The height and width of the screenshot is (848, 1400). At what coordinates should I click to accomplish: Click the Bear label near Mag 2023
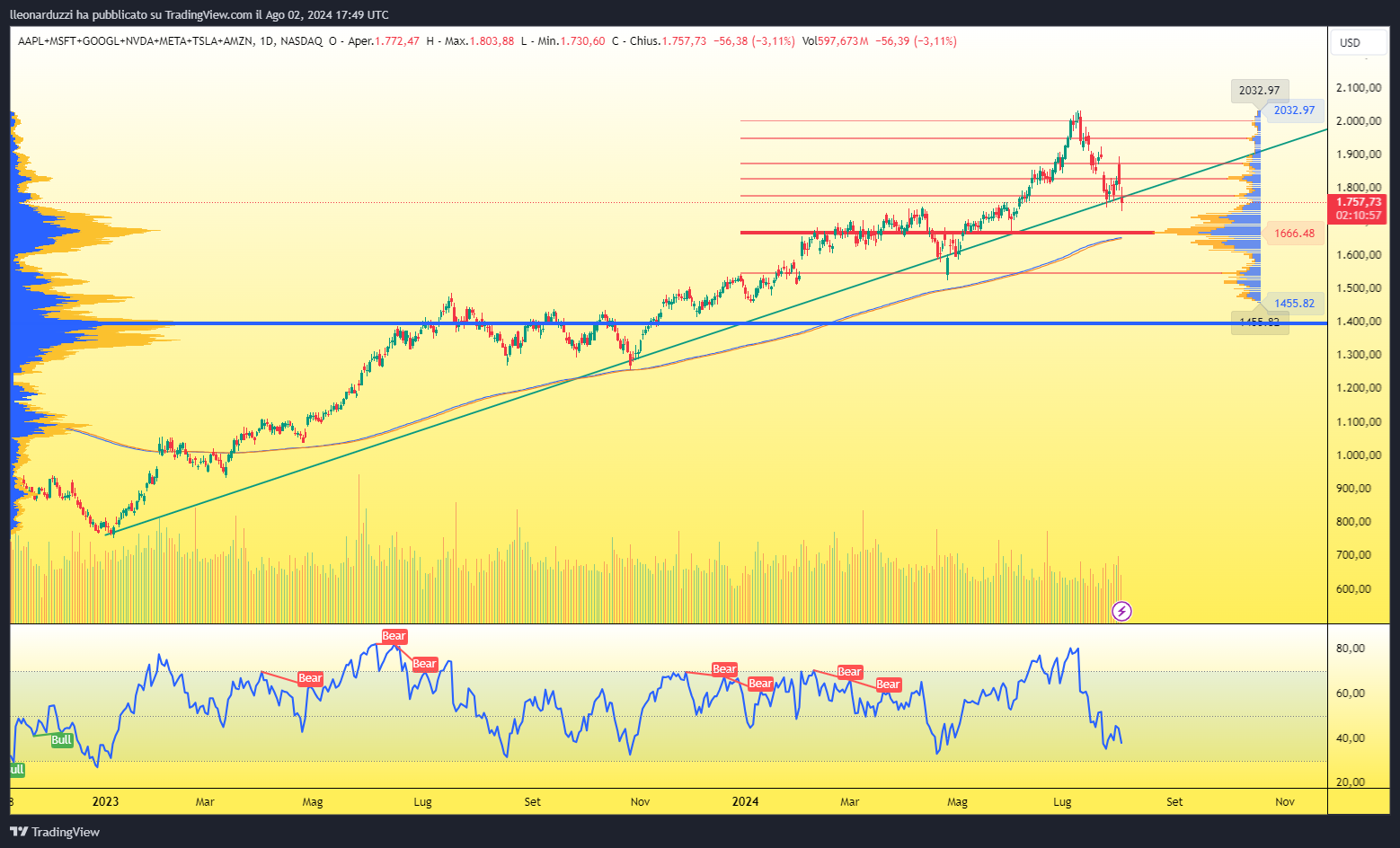tap(310, 678)
